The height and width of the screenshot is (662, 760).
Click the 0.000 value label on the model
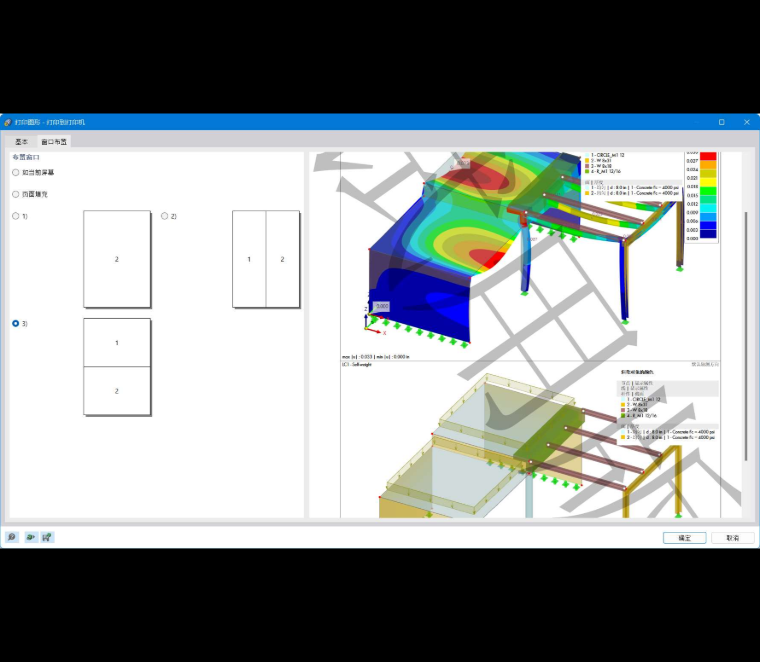[382, 306]
